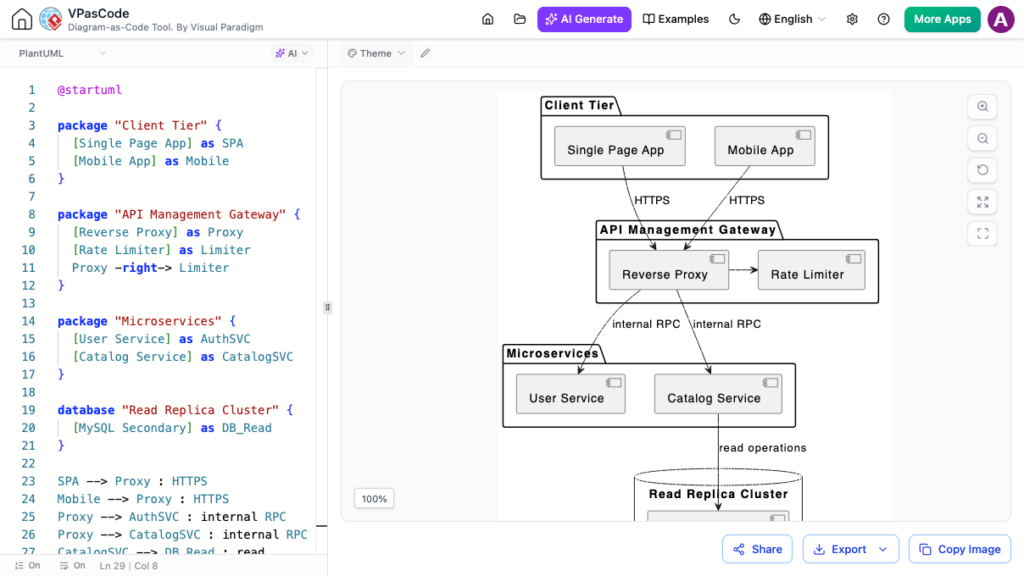Image resolution: width=1024 pixels, height=576 pixels.
Task: Open the Examples menu
Action: pos(676,19)
